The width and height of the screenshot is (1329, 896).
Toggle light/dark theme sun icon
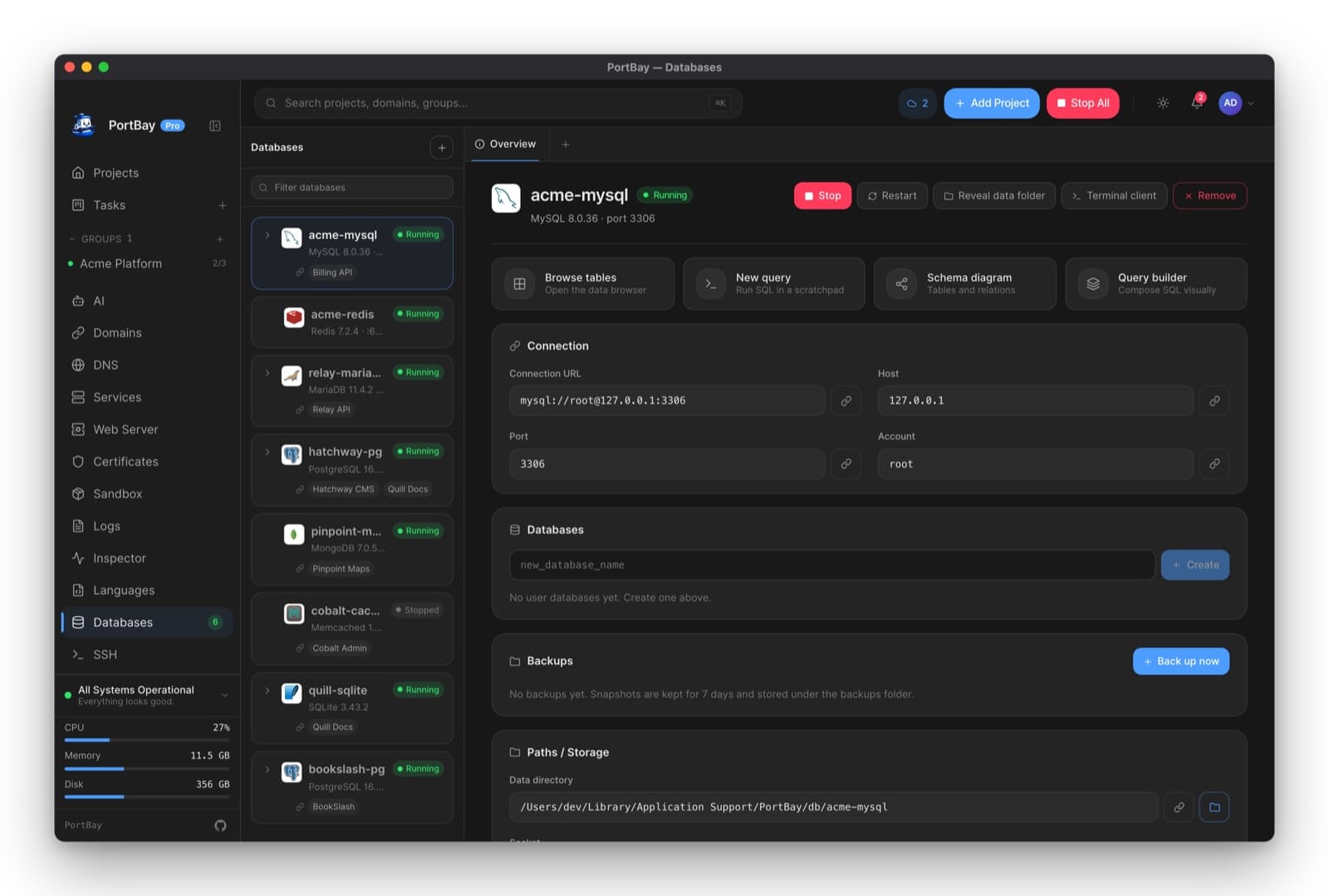[x=1163, y=103]
